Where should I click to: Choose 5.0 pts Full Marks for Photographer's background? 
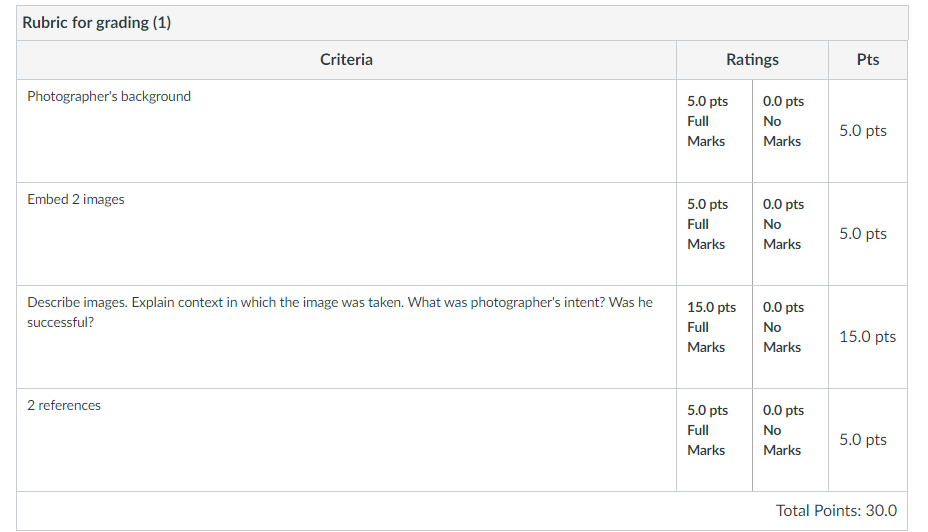click(714, 131)
